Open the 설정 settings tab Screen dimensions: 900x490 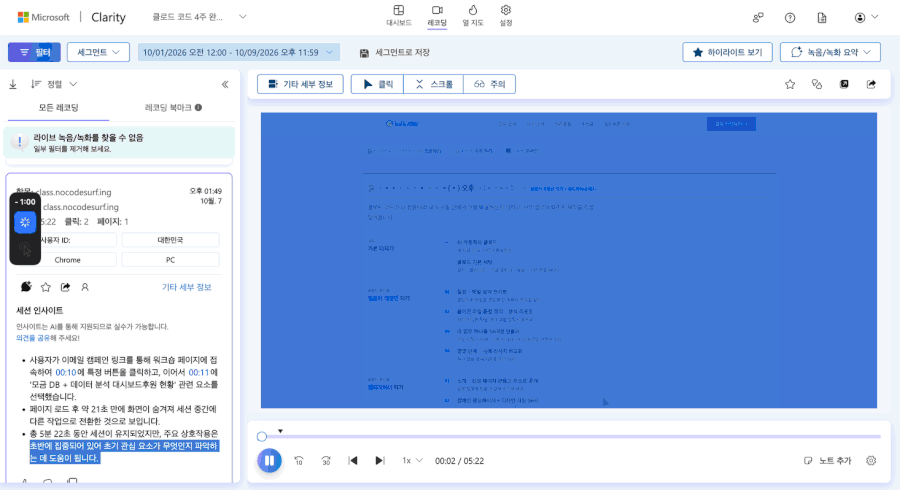coord(506,15)
